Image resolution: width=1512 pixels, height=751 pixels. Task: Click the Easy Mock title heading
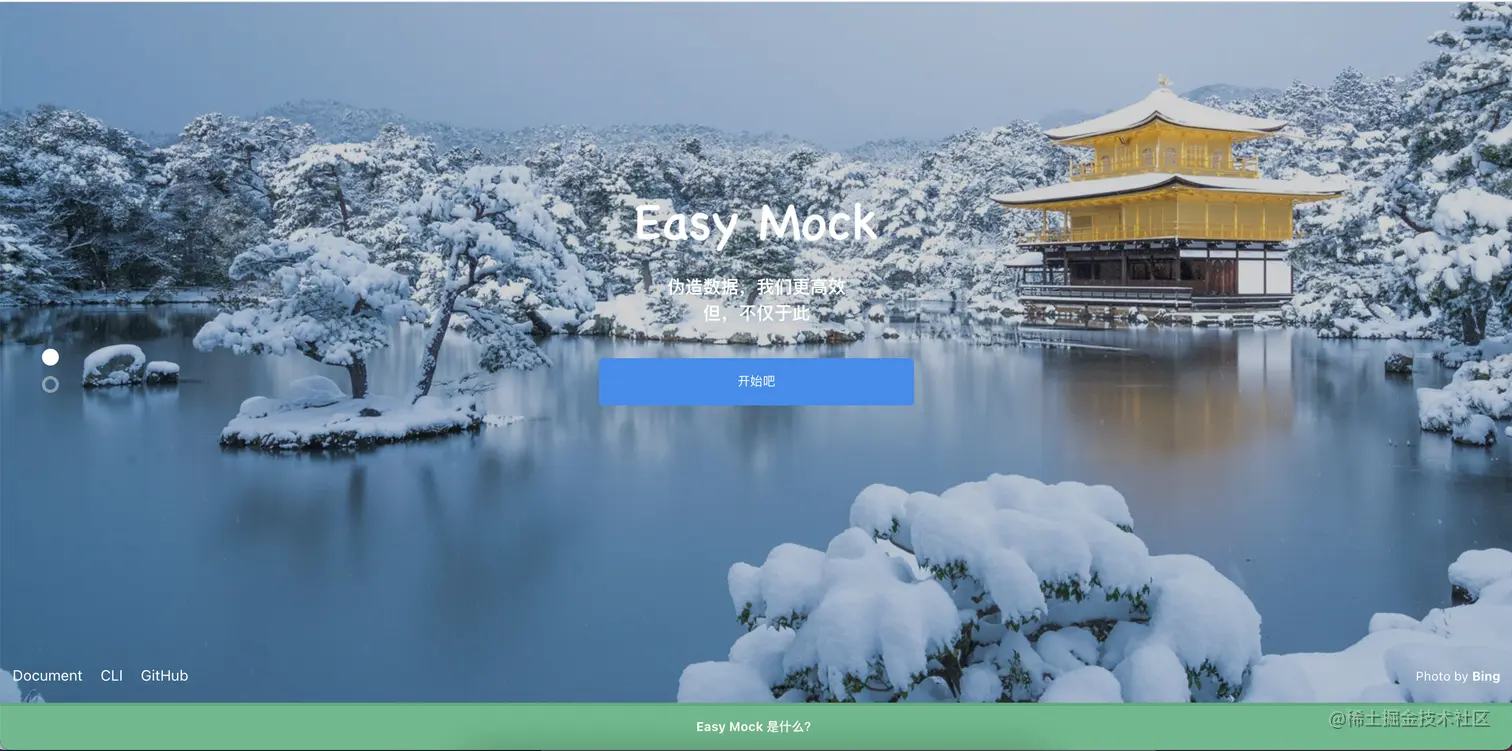pos(756,223)
